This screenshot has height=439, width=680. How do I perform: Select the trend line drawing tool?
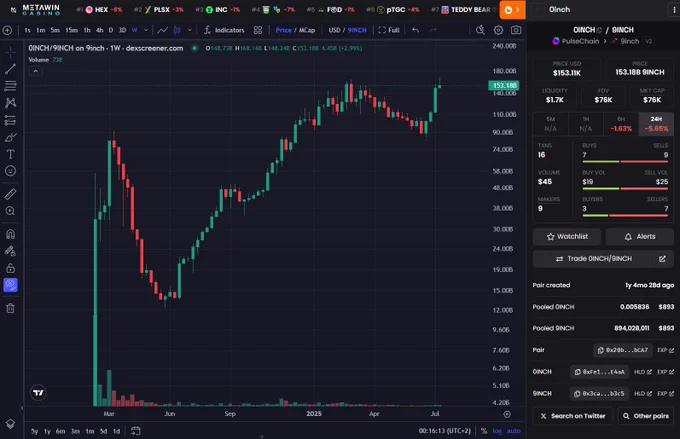tap(10, 69)
